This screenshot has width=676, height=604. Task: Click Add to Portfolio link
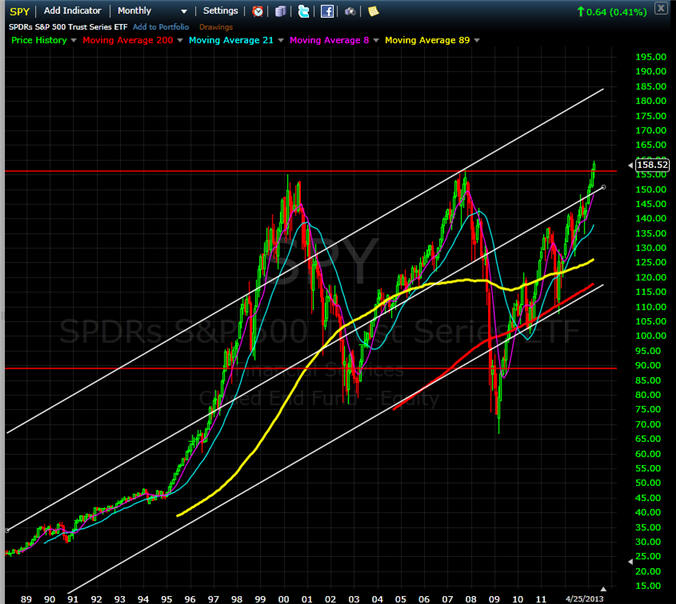coord(161,27)
